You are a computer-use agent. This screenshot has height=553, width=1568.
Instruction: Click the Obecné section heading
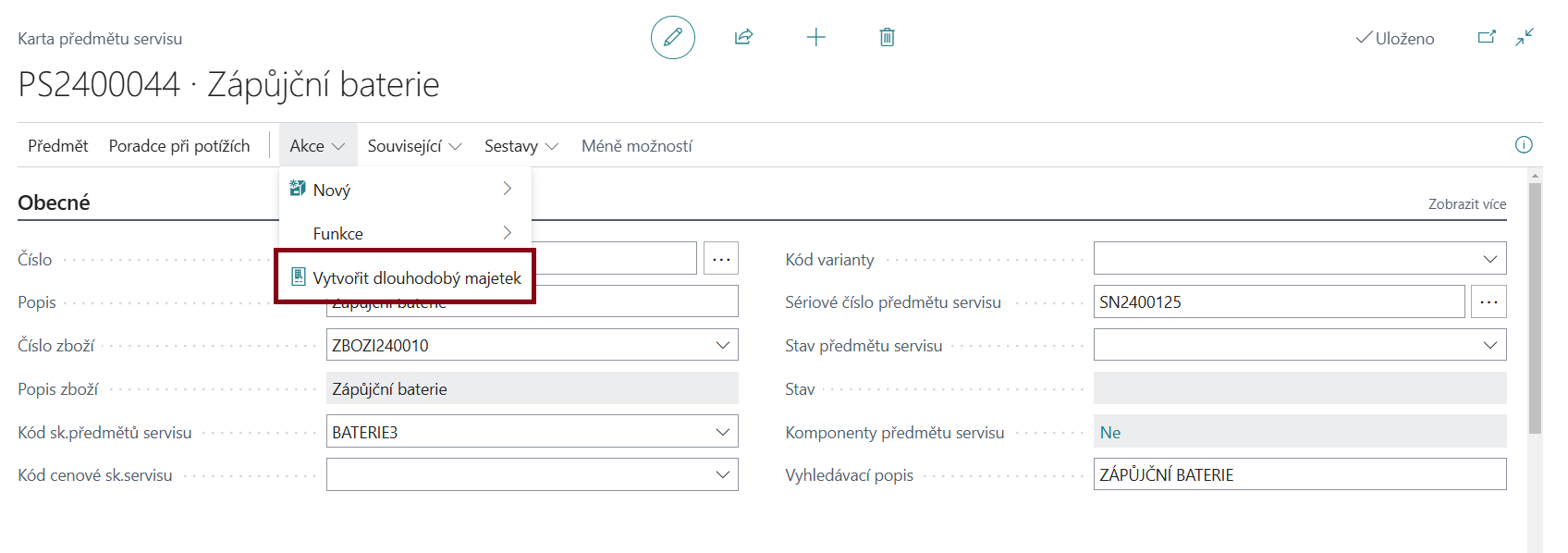click(x=54, y=203)
